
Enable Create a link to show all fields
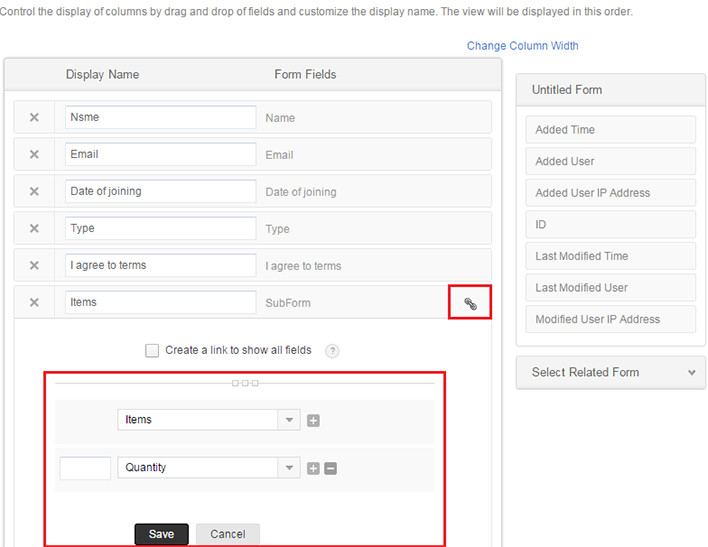point(152,351)
